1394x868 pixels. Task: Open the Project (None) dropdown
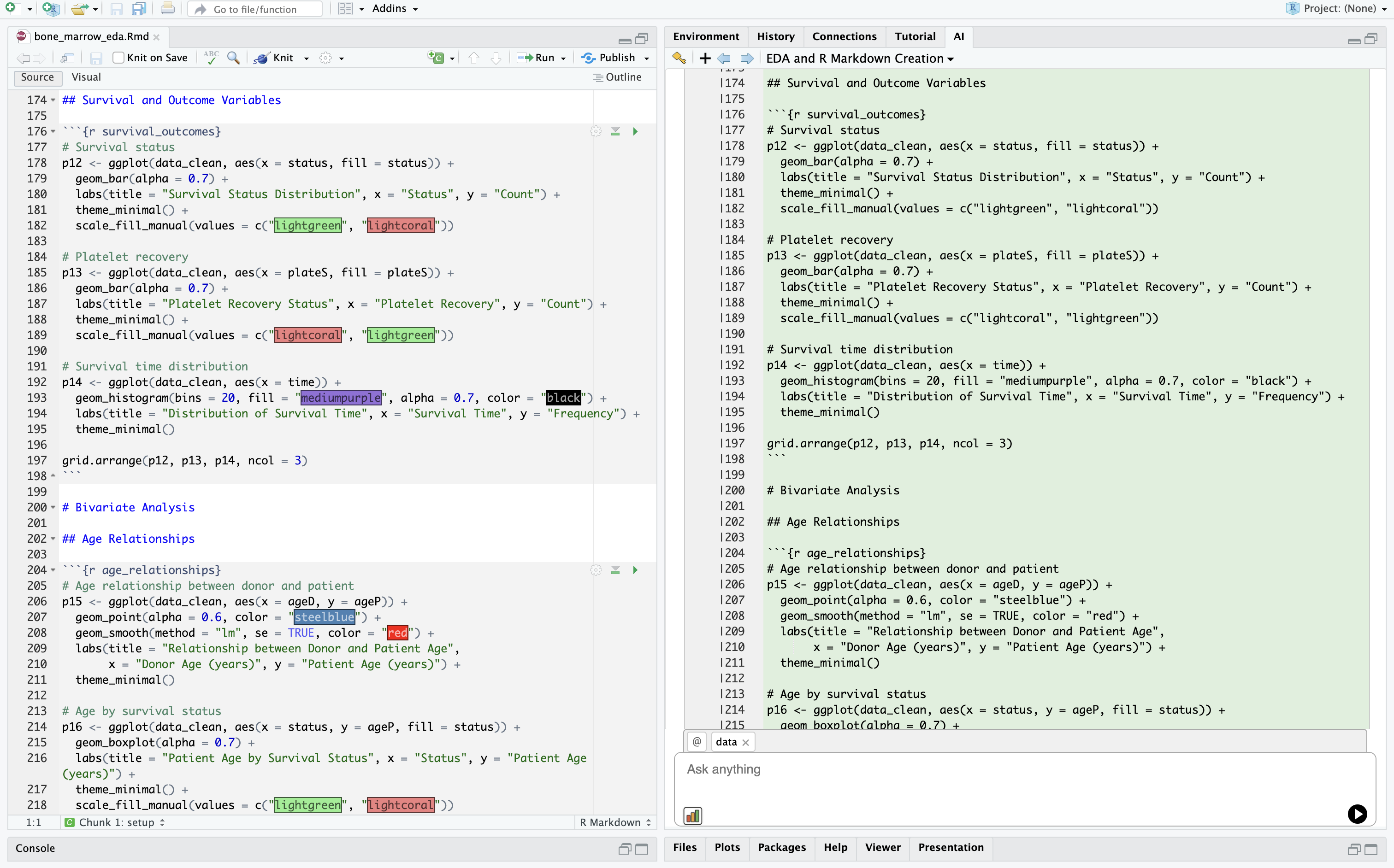pos(1336,9)
